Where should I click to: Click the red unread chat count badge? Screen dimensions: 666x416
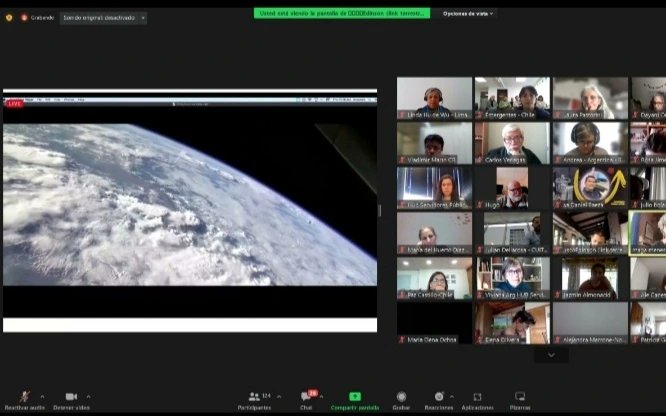[313, 393]
